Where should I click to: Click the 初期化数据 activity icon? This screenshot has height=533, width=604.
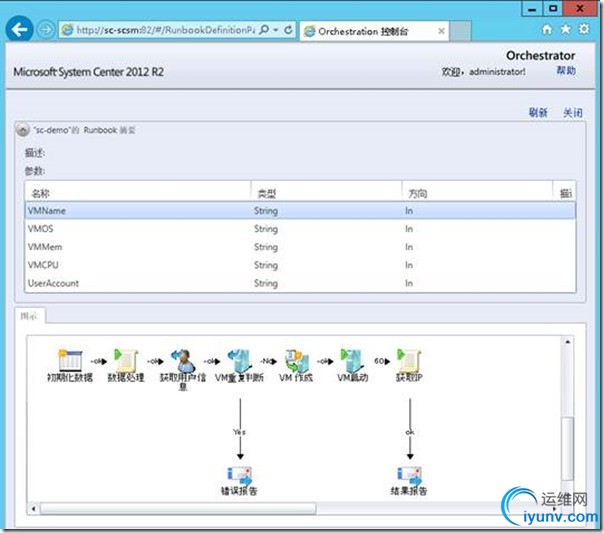pyautogui.click(x=70, y=360)
